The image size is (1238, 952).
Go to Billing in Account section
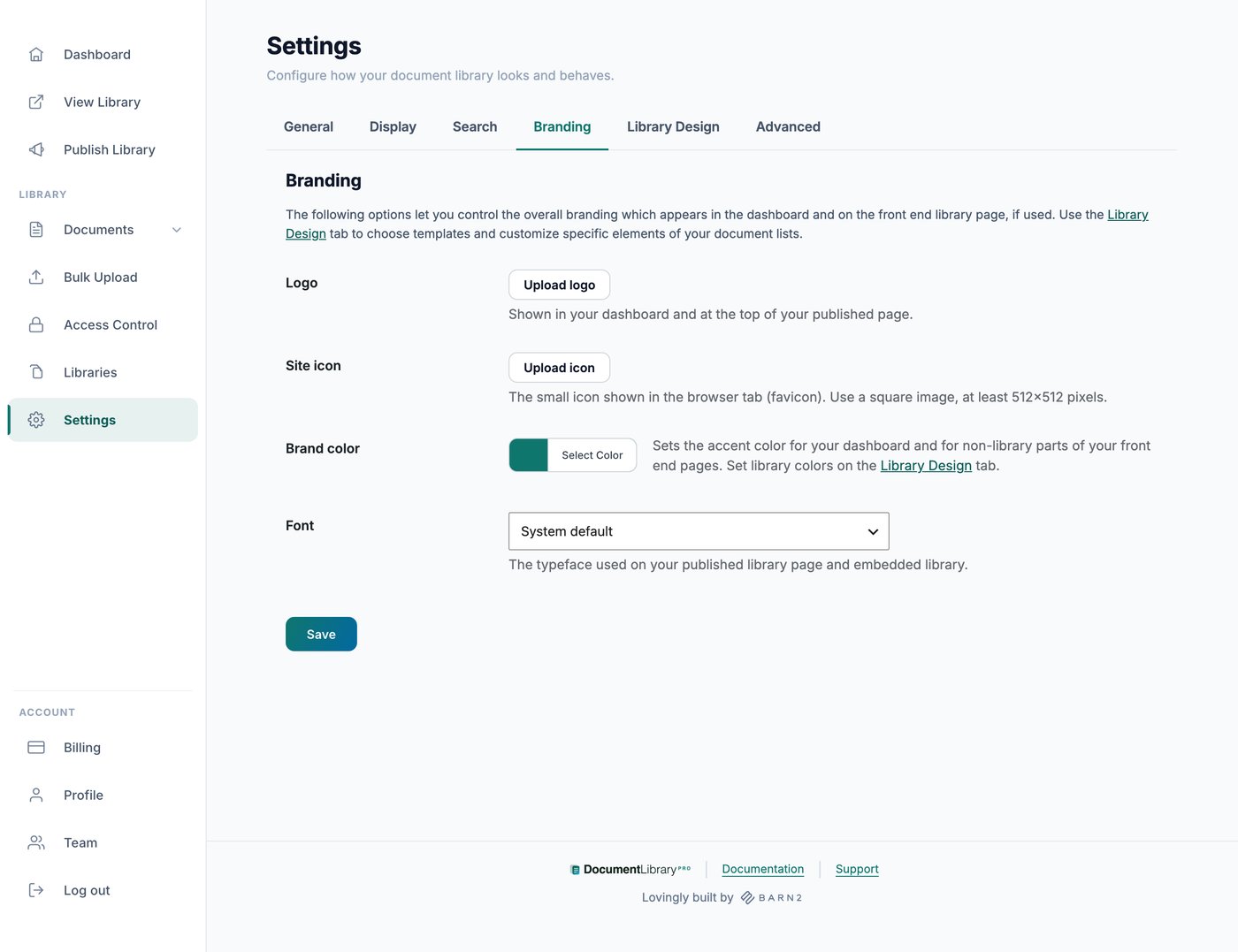pos(103,748)
